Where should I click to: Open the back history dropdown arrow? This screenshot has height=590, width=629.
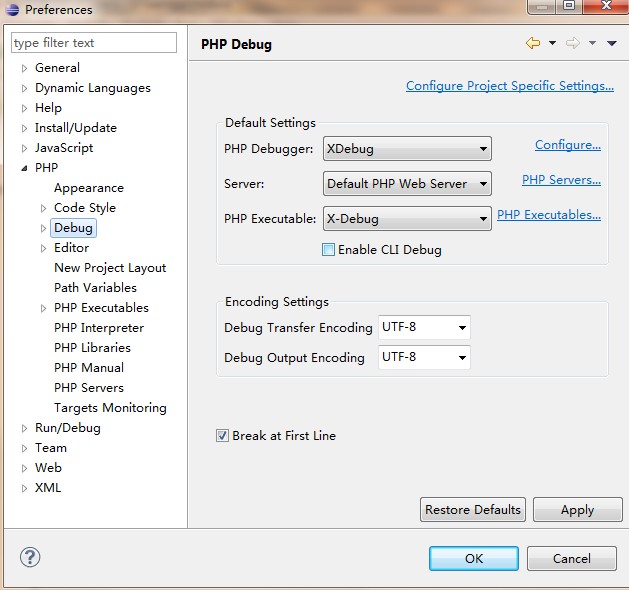[552, 43]
